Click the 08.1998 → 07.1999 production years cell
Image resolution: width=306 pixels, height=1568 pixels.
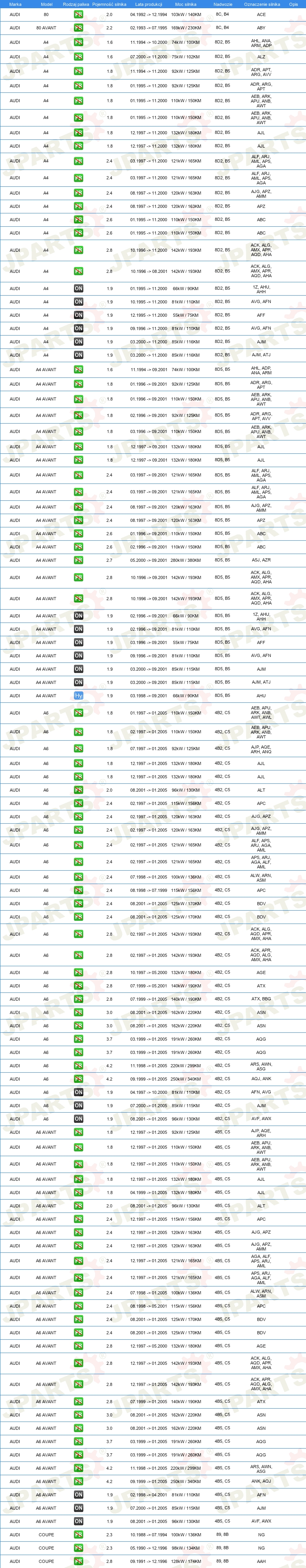[148, 891]
